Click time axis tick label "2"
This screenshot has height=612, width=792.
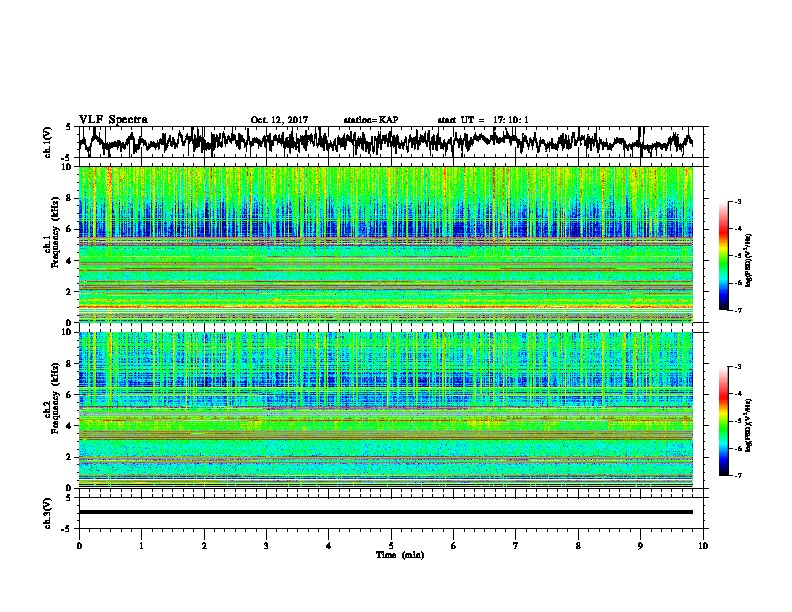click(x=204, y=546)
